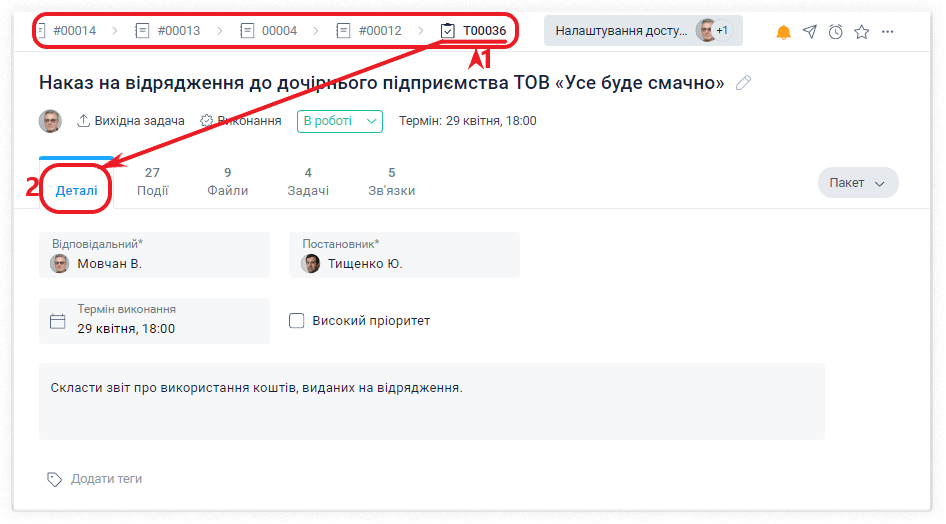Click pencil icon to edit task title
This screenshot has width=946, height=524.
coord(743,83)
